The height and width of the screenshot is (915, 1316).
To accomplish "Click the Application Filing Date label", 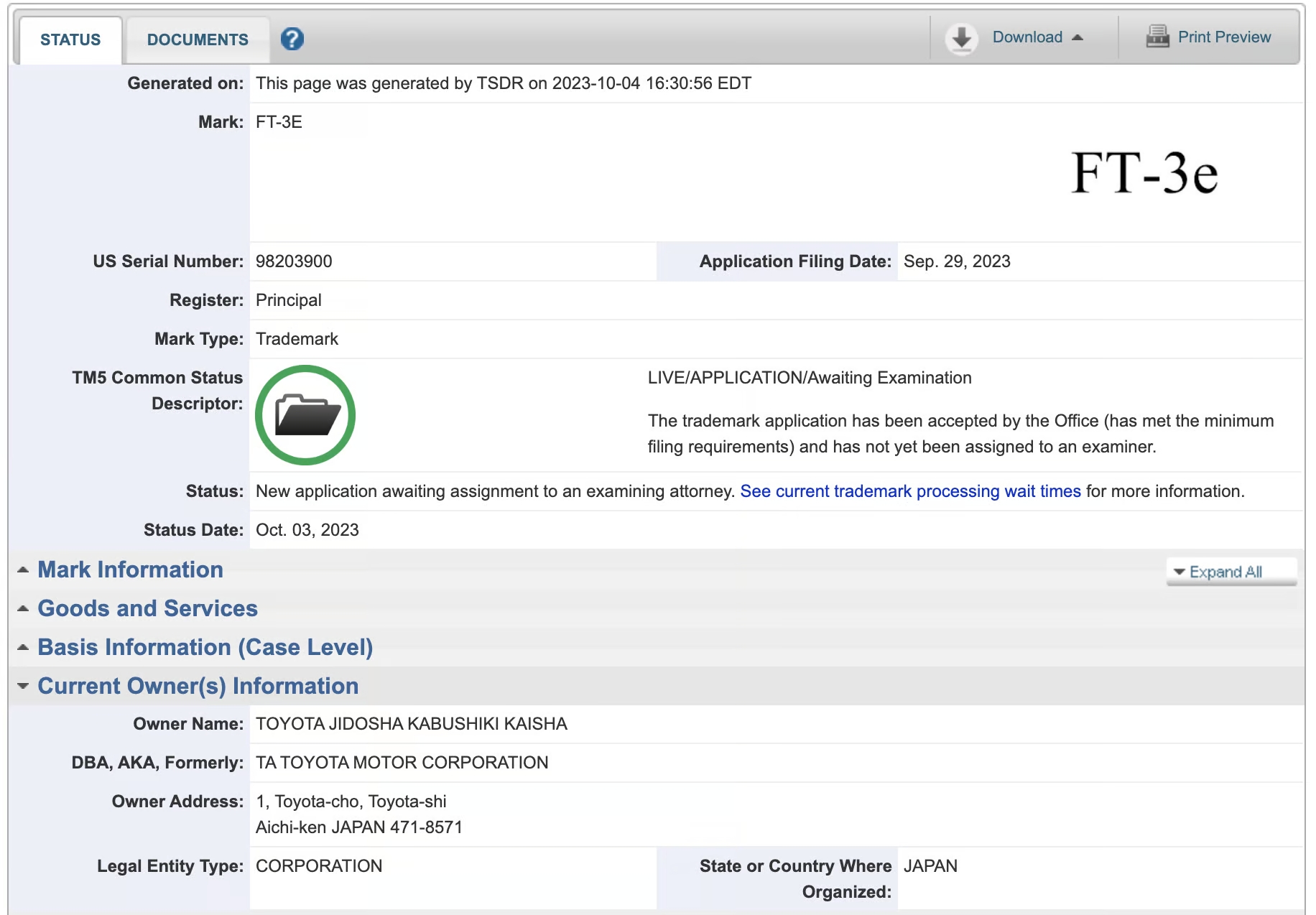I will 795,261.
